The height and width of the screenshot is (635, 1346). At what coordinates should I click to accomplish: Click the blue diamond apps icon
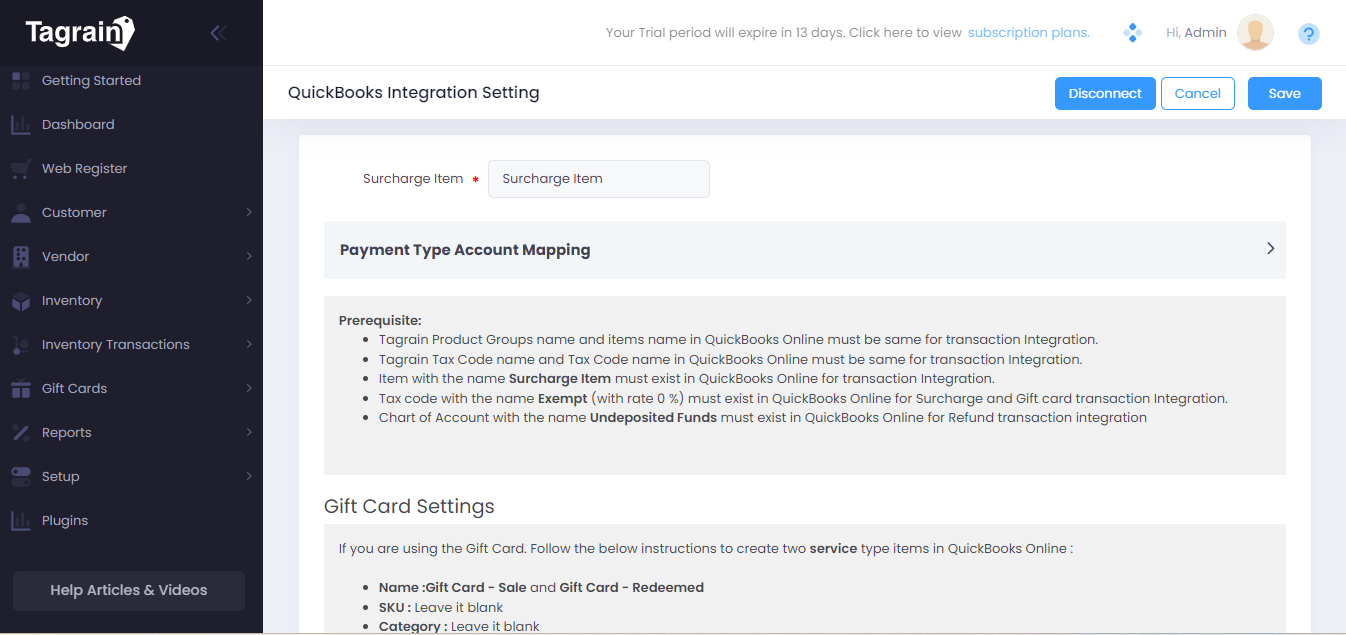pos(1133,33)
